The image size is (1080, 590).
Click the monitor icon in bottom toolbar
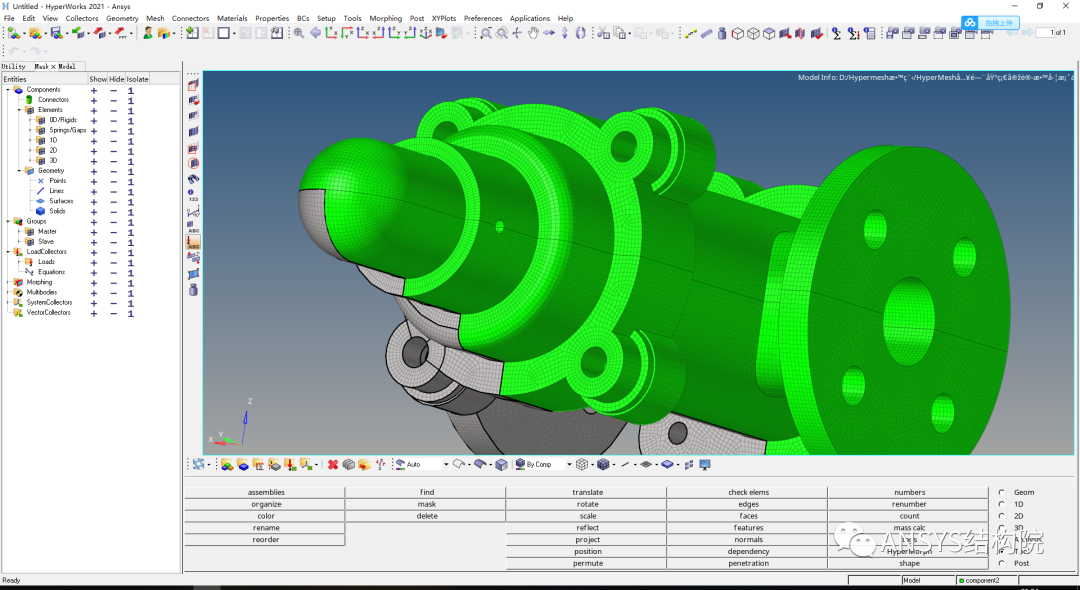[705, 465]
